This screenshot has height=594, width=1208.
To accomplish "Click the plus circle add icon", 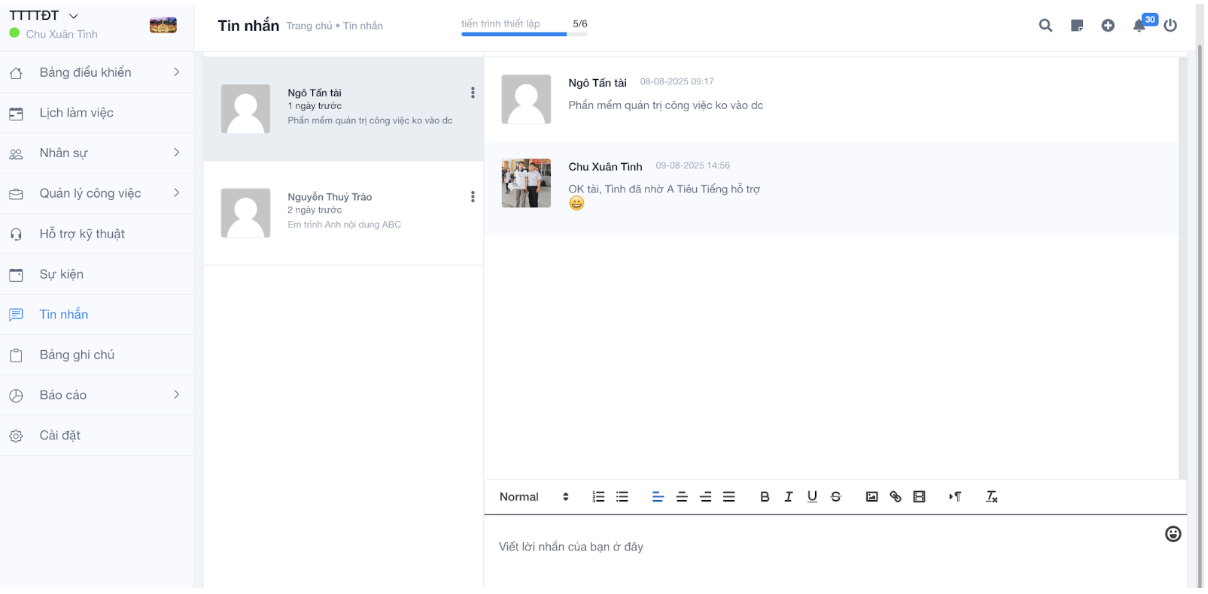I will click(1108, 26).
